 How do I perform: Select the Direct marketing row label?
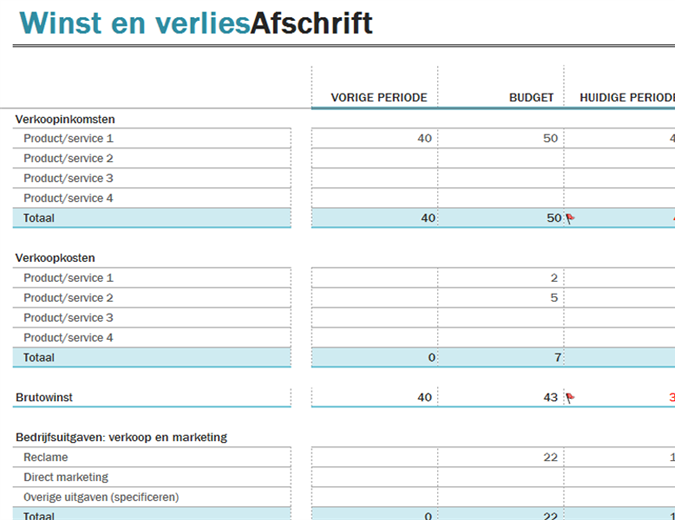(x=66, y=477)
